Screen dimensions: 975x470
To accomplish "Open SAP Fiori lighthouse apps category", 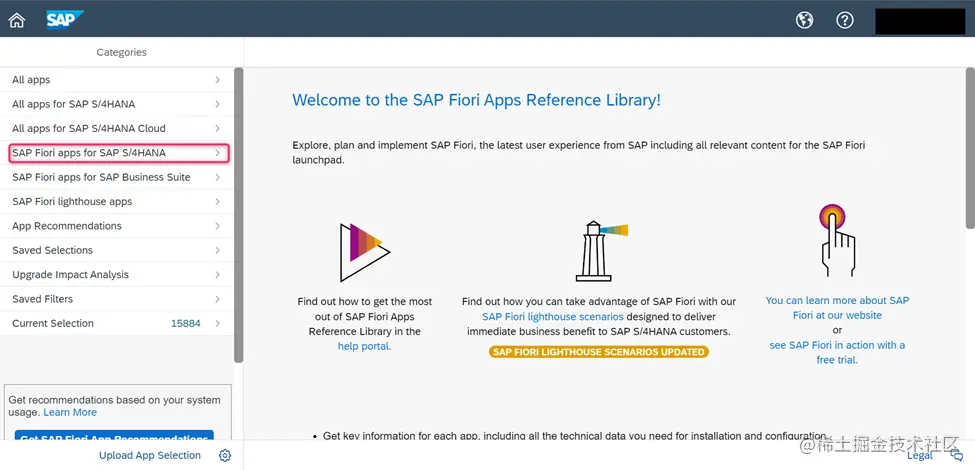I will pyautogui.click(x=117, y=201).
